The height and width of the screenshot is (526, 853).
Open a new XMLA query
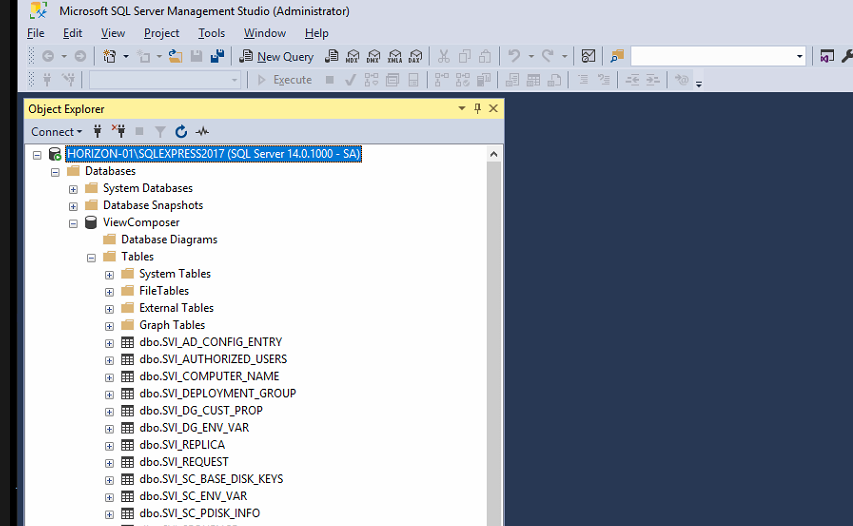tap(395, 56)
